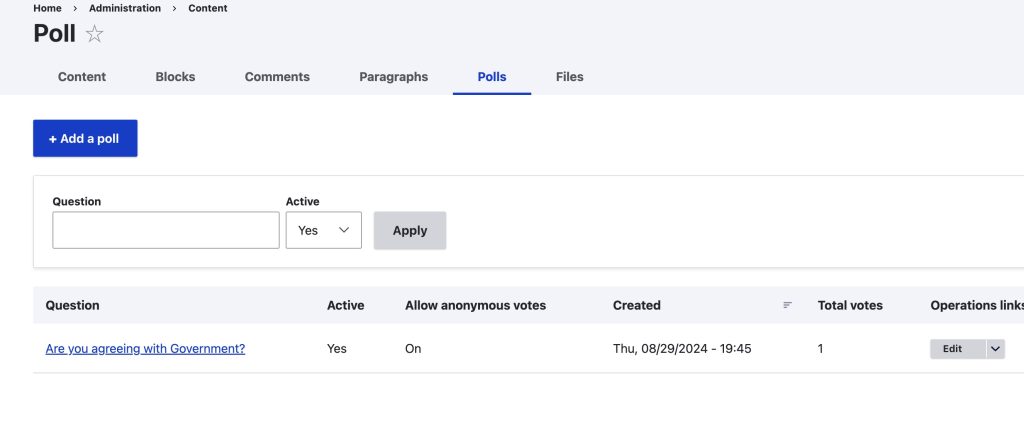Edit the Government poll
The width and height of the screenshot is (1024, 427).
point(957,349)
